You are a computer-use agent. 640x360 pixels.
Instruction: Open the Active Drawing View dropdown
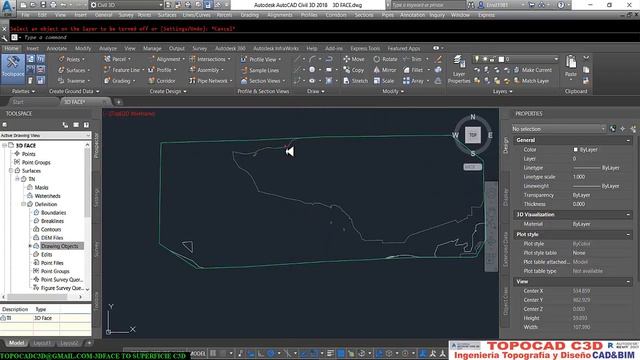[x=45, y=135]
